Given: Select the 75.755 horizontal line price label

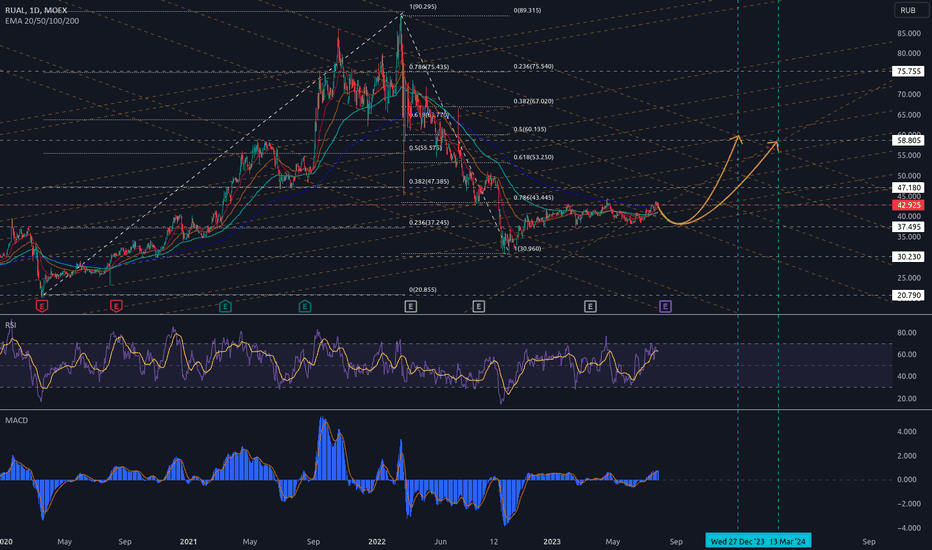Looking at the screenshot, I should pyautogui.click(x=908, y=71).
